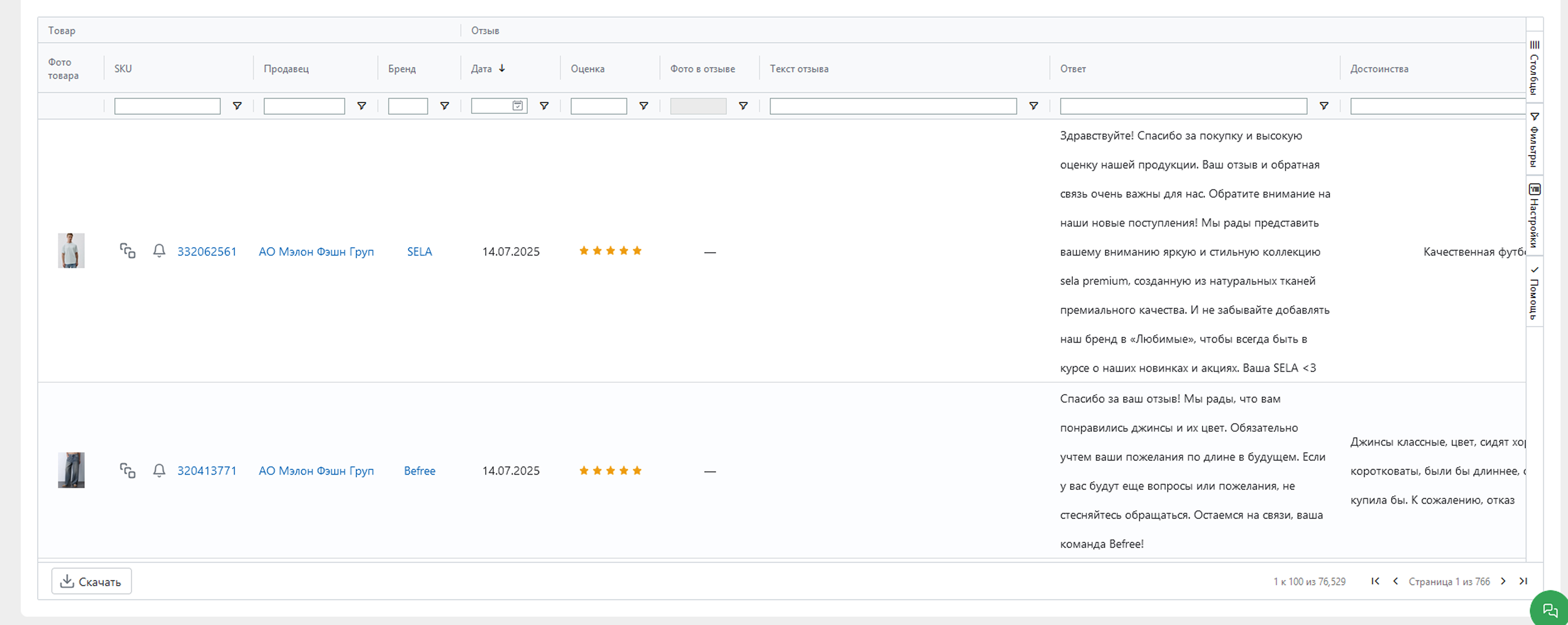The image size is (1568, 625).
Task: Open the chat support bubble
Action: tap(1550, 609)
